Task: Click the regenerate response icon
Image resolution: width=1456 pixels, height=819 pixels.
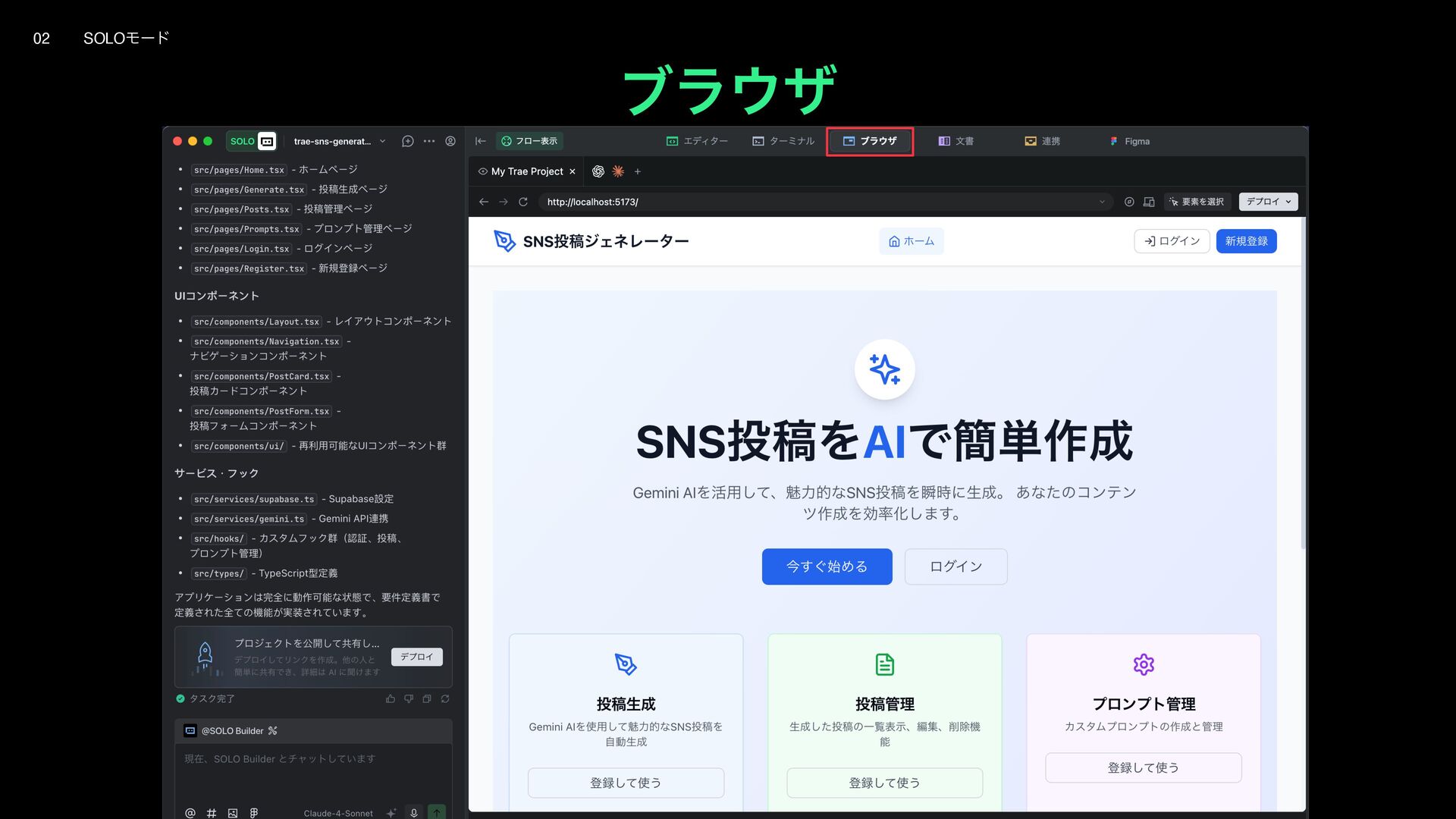Action: pos(445,698)
